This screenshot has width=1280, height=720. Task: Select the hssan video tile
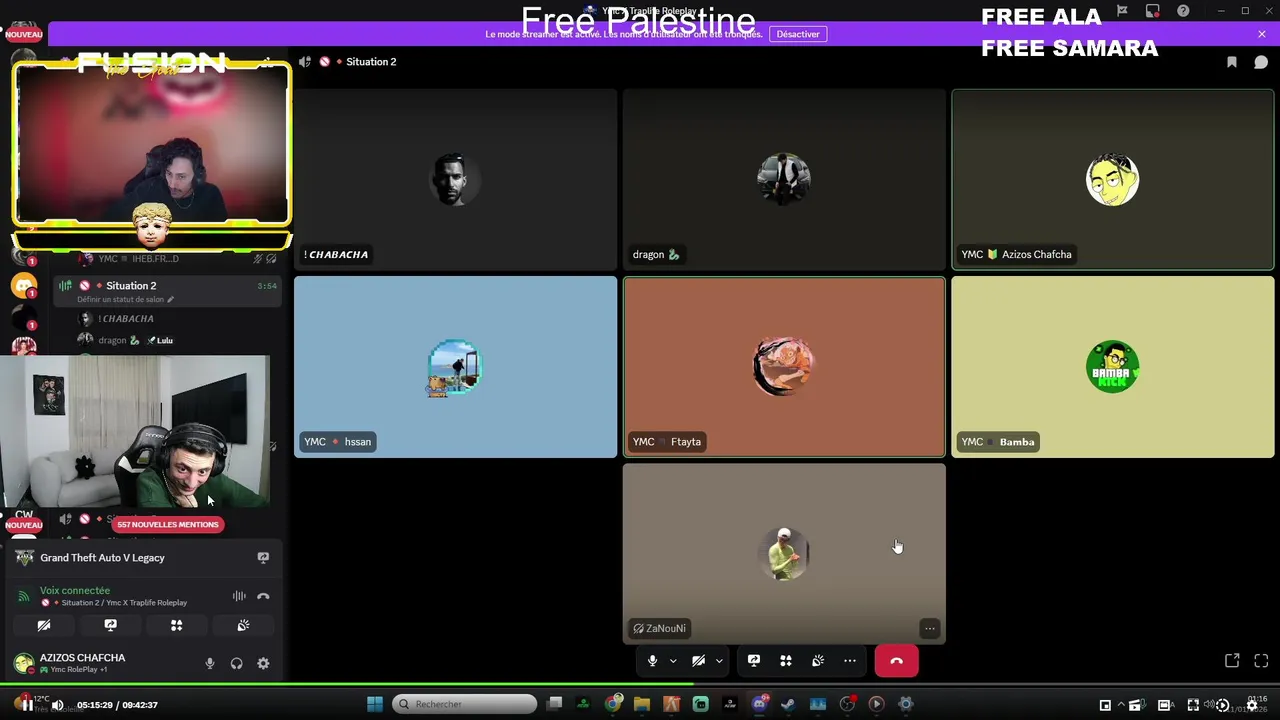coord(455,367)
